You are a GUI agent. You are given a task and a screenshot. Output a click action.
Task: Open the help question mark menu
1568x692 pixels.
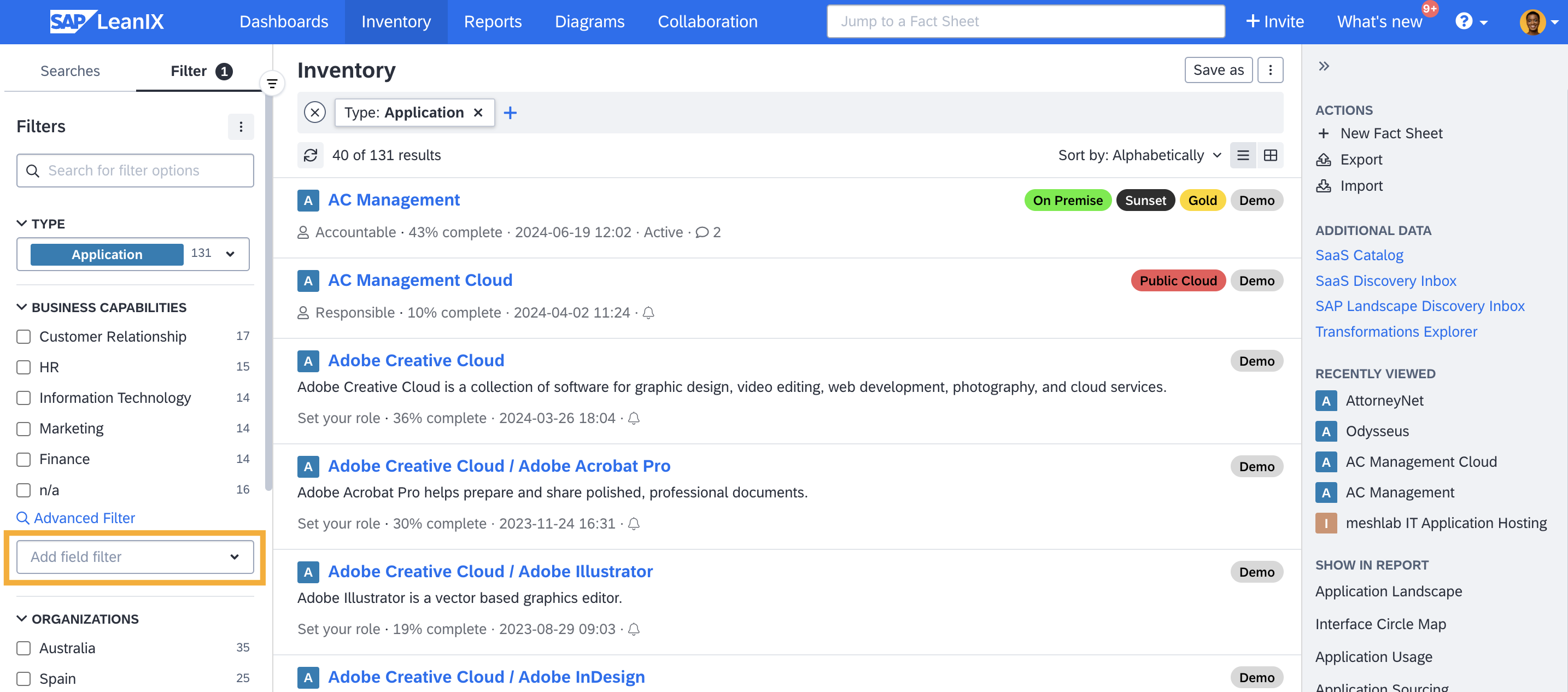tap(1471, 22)
